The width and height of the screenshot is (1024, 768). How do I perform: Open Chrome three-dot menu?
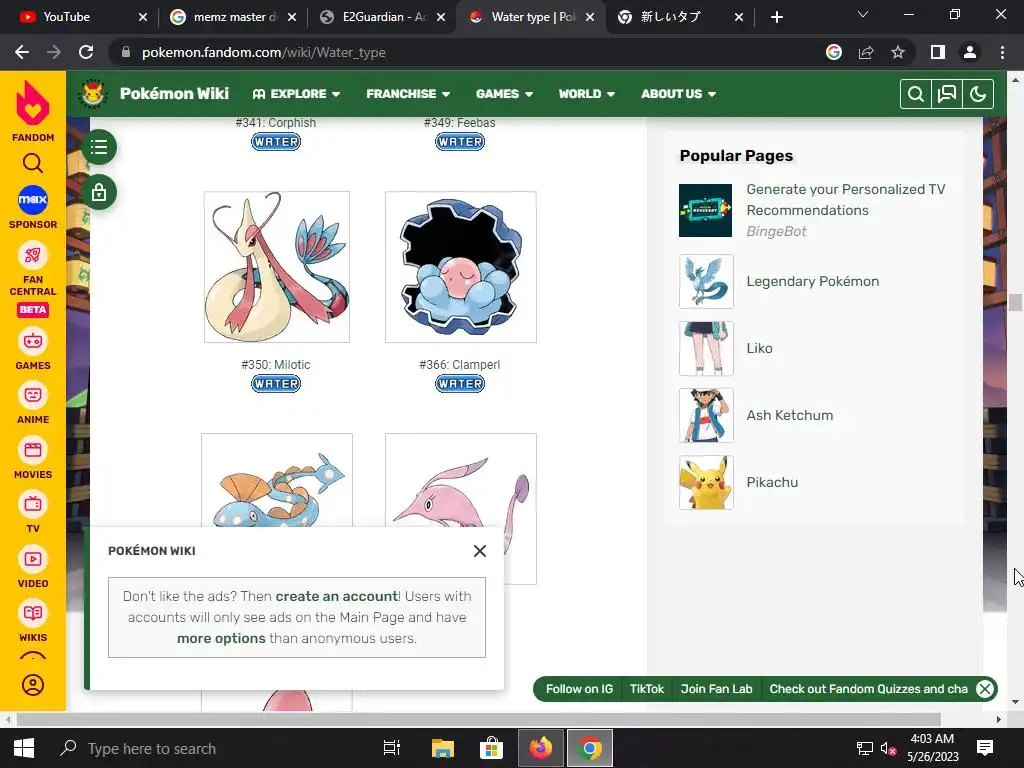[1002, 52]
